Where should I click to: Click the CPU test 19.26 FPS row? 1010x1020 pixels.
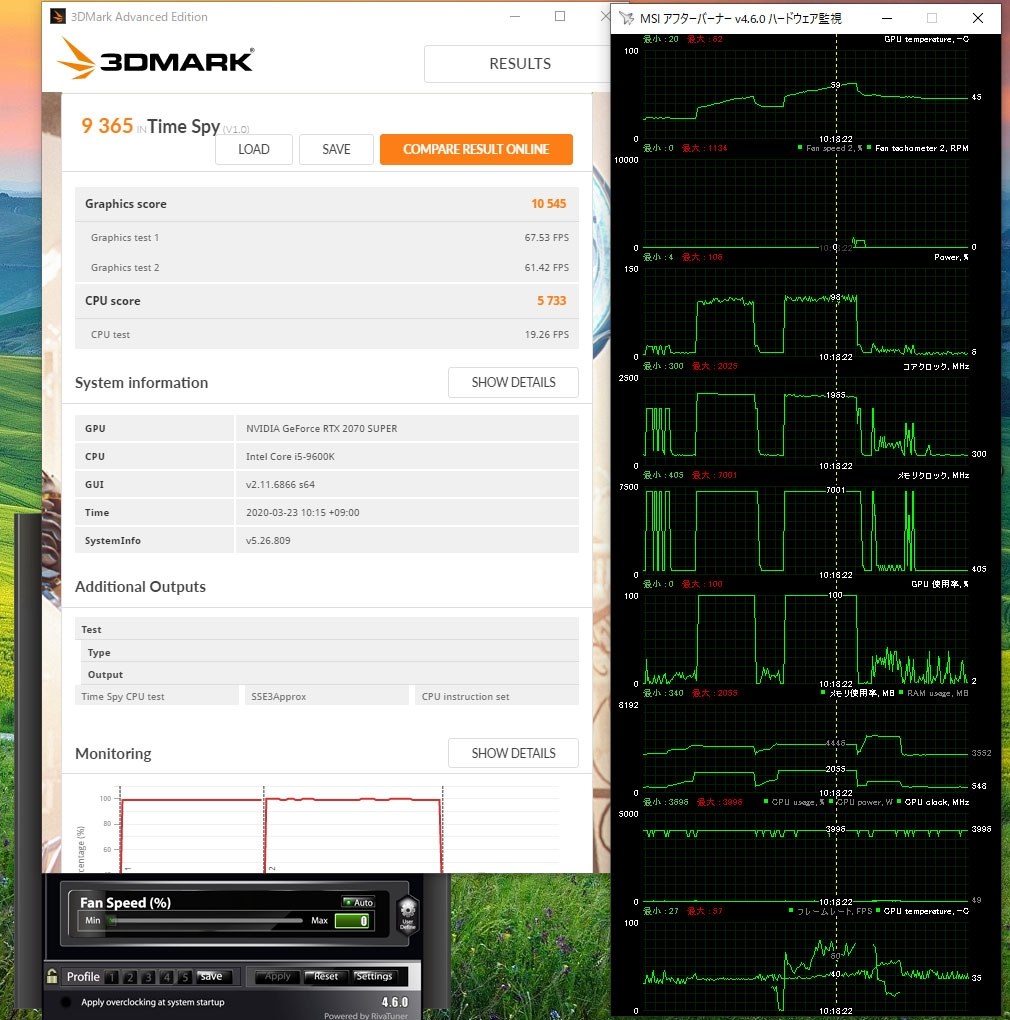coord(327,334)
